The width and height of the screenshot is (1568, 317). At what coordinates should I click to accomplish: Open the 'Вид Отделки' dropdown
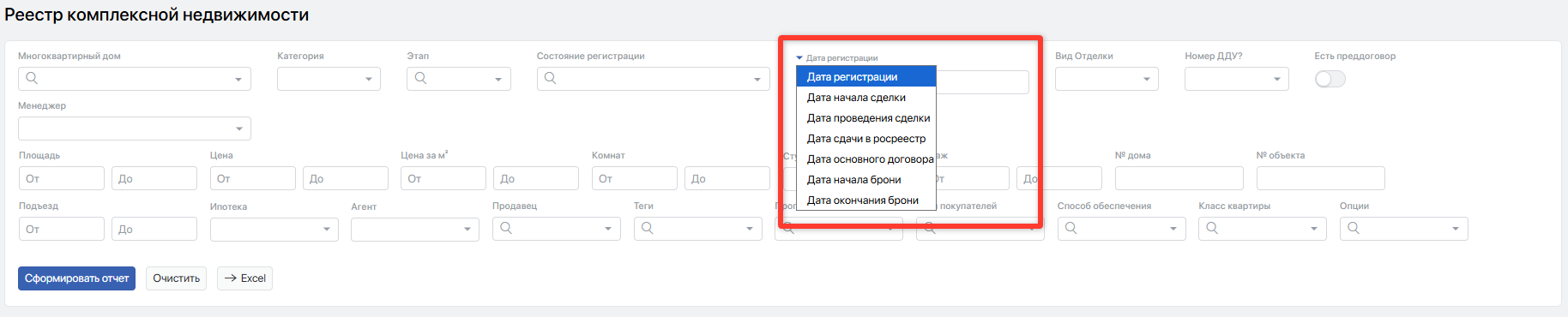[x=1107, y=79]
